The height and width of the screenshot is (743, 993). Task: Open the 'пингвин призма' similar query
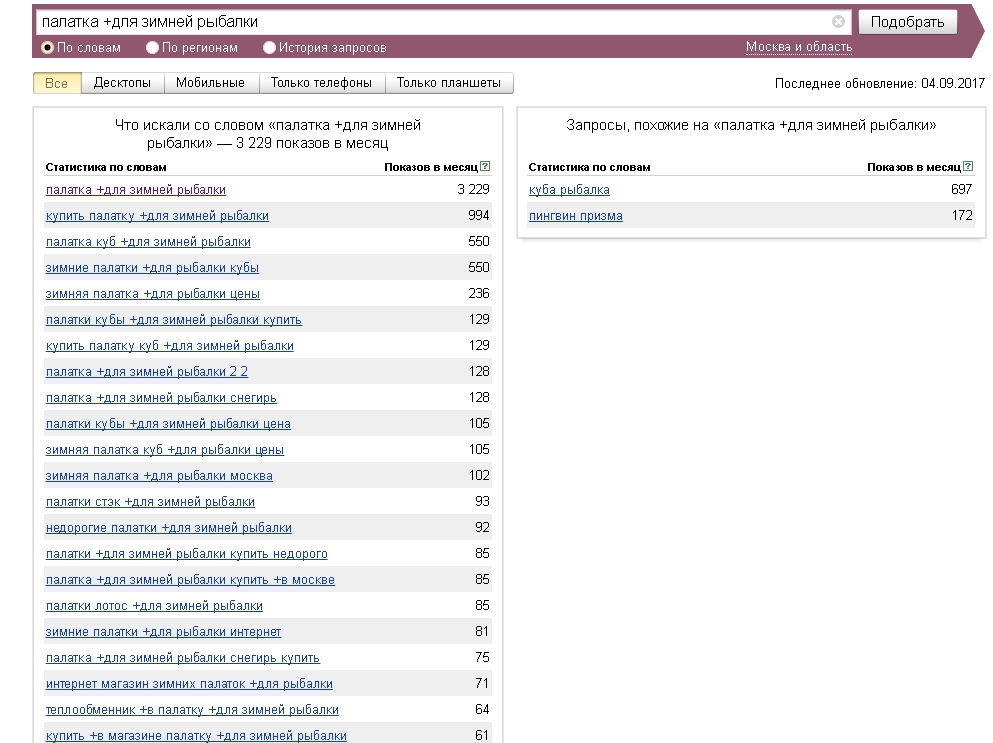coord(576,216)
